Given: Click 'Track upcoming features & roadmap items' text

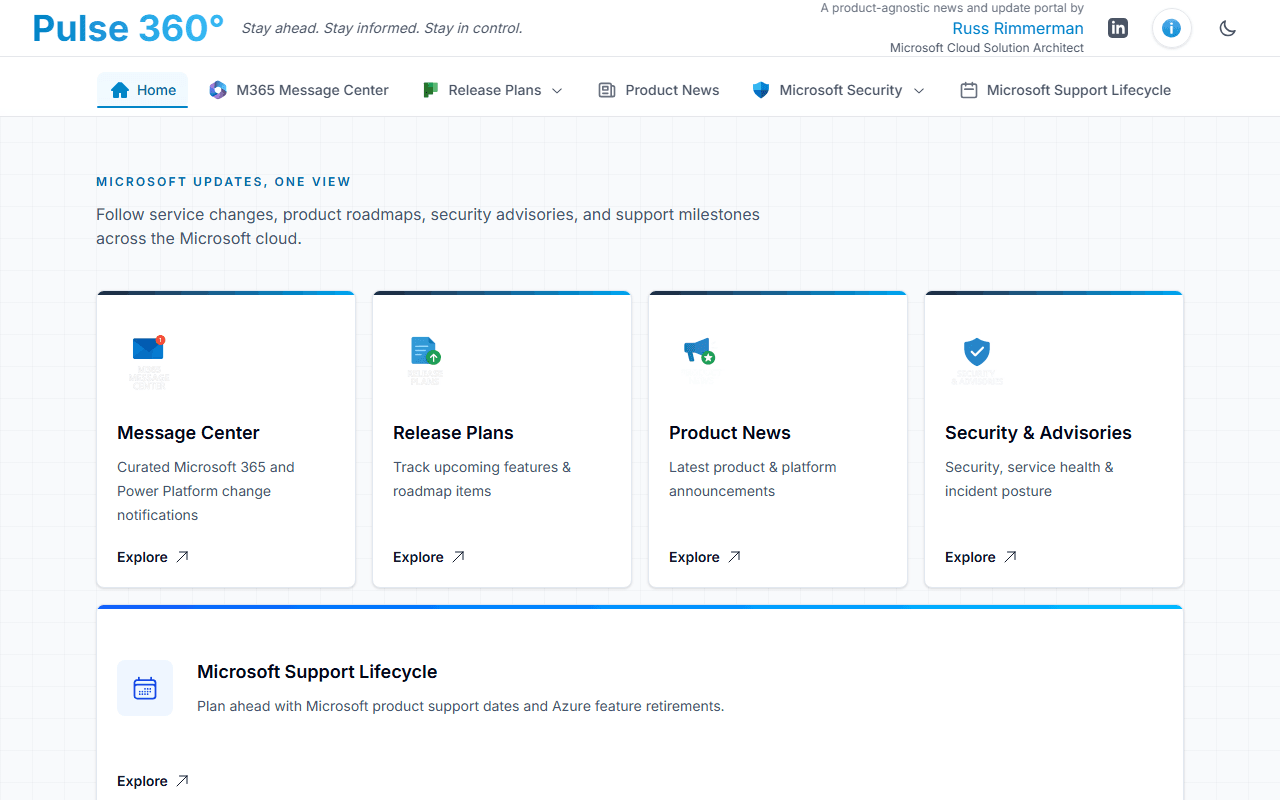Looking at the screenshot, I should (x=482, y=479).
